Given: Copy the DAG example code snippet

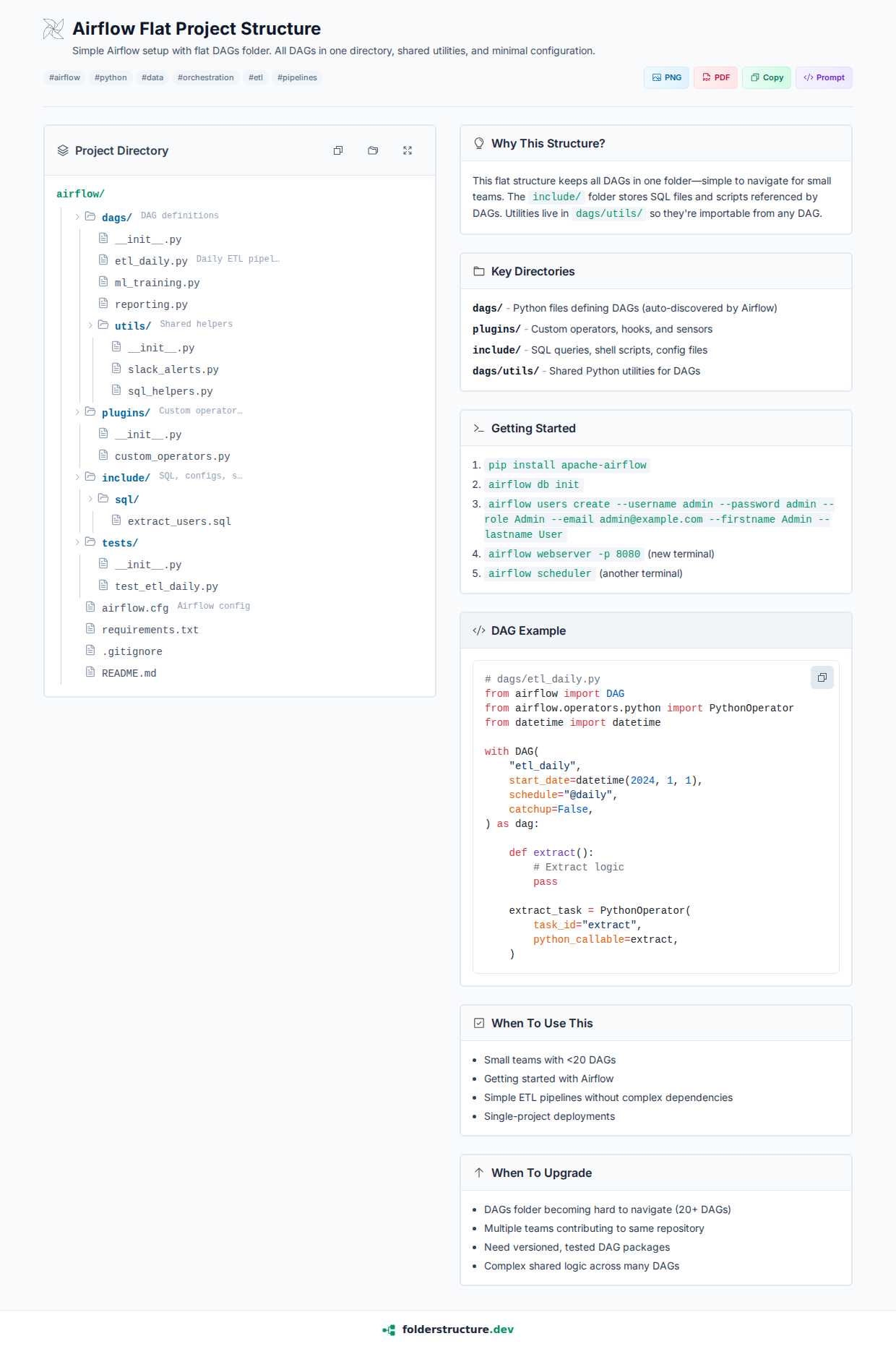Looking at the screenshot, I should [x=822, y=677].
